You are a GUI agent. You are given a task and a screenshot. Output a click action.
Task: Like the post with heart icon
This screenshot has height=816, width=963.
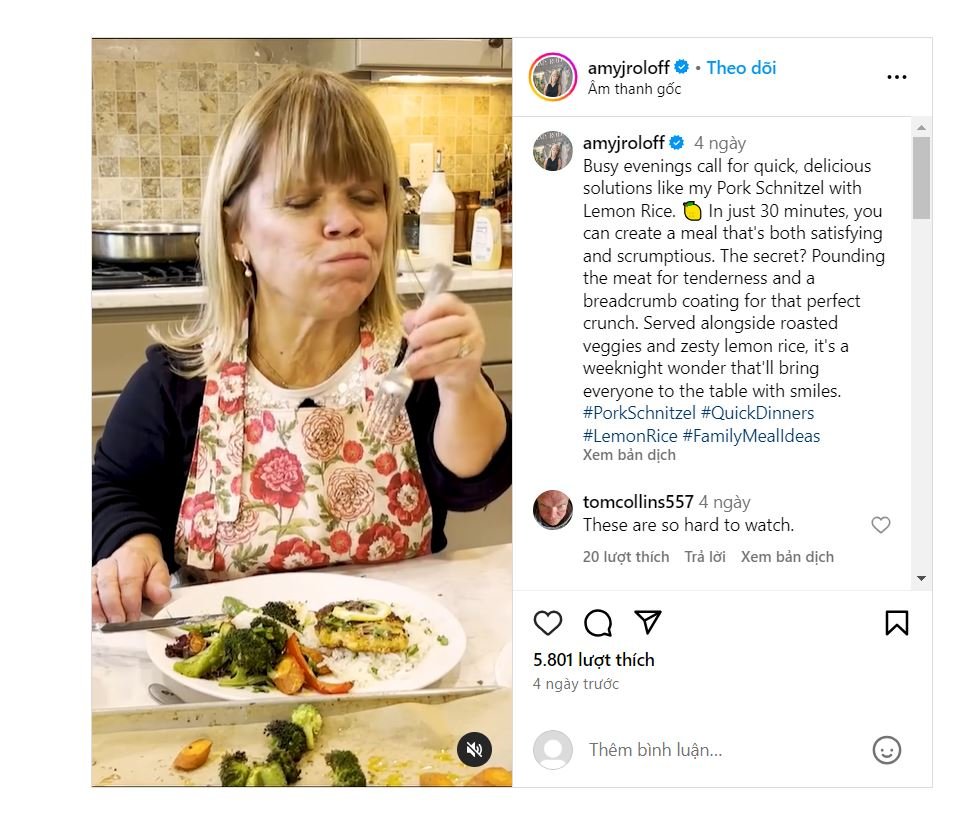(548, 623)
